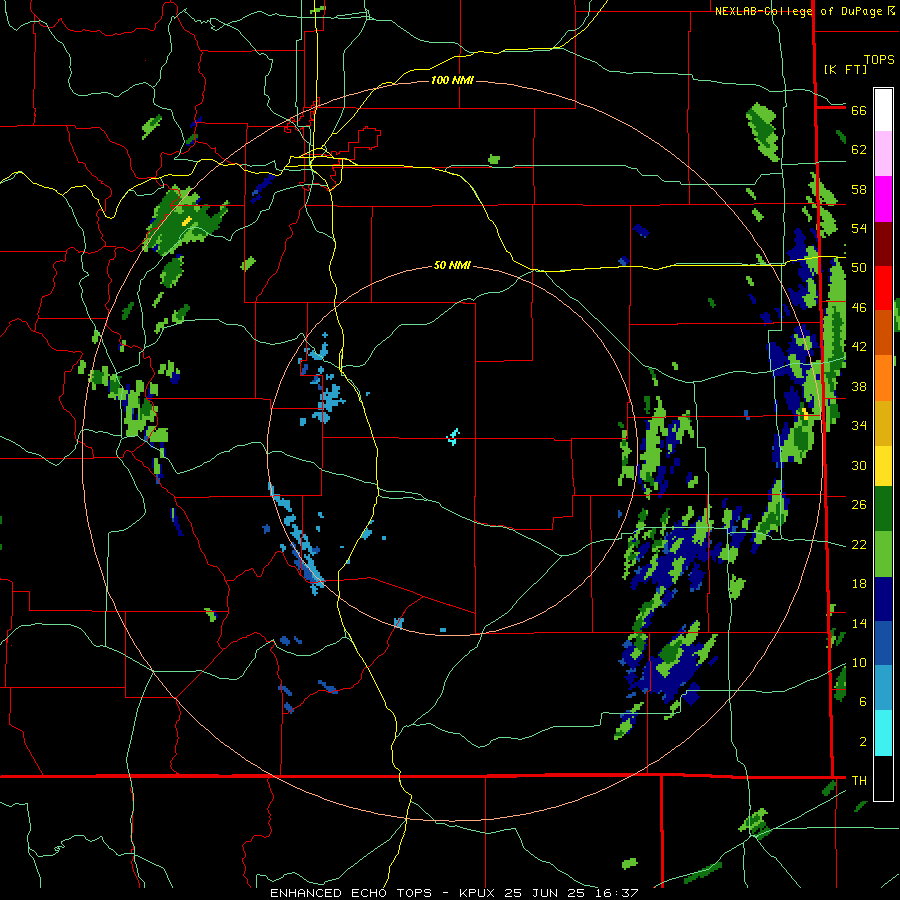This screenshot has height=900, width=900.
Task: Click the legend value 34
Action: coord(859,426)
